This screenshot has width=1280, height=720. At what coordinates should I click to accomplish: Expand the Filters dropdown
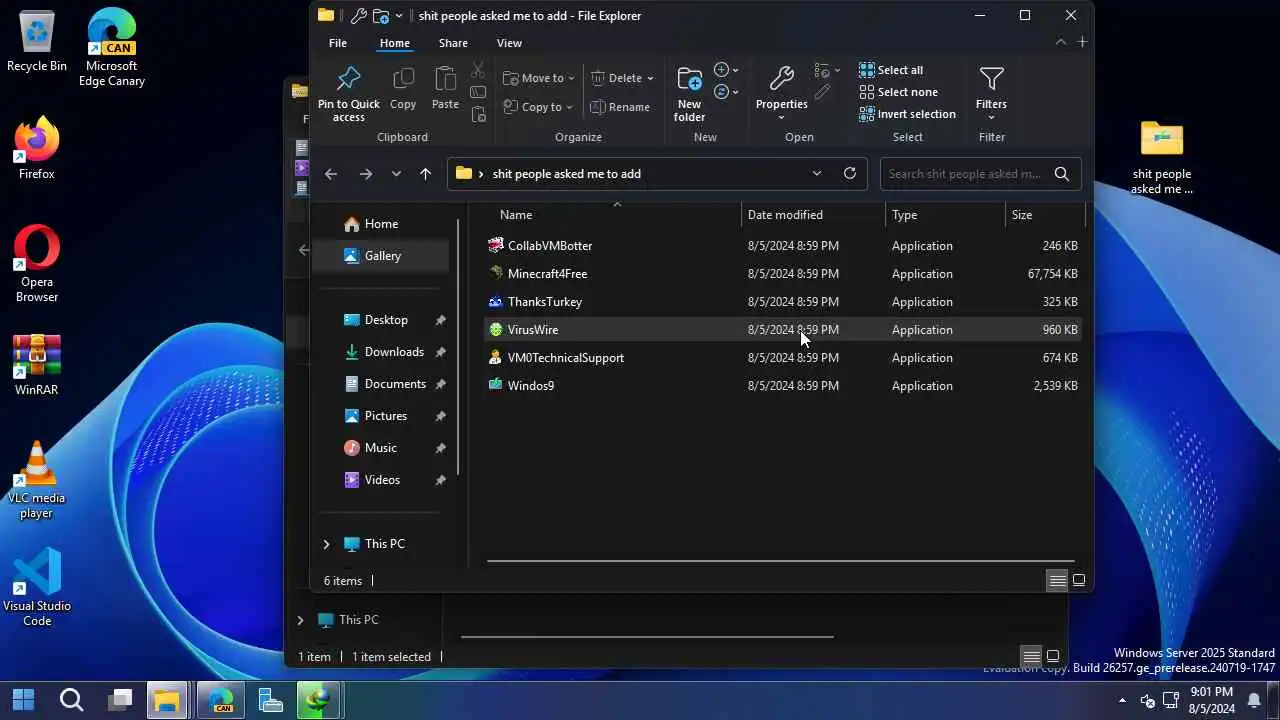991,118
